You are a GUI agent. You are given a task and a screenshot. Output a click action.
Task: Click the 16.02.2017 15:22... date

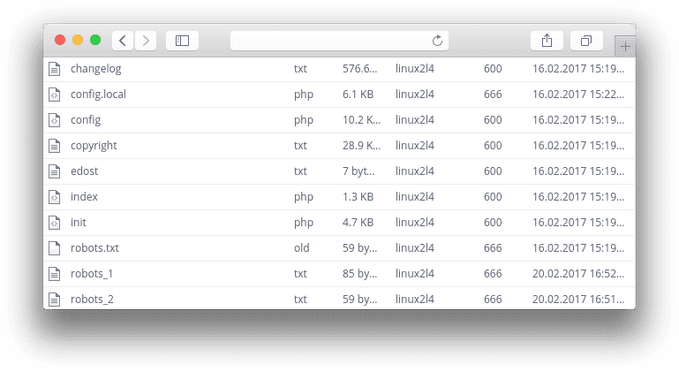pos(578,94)
